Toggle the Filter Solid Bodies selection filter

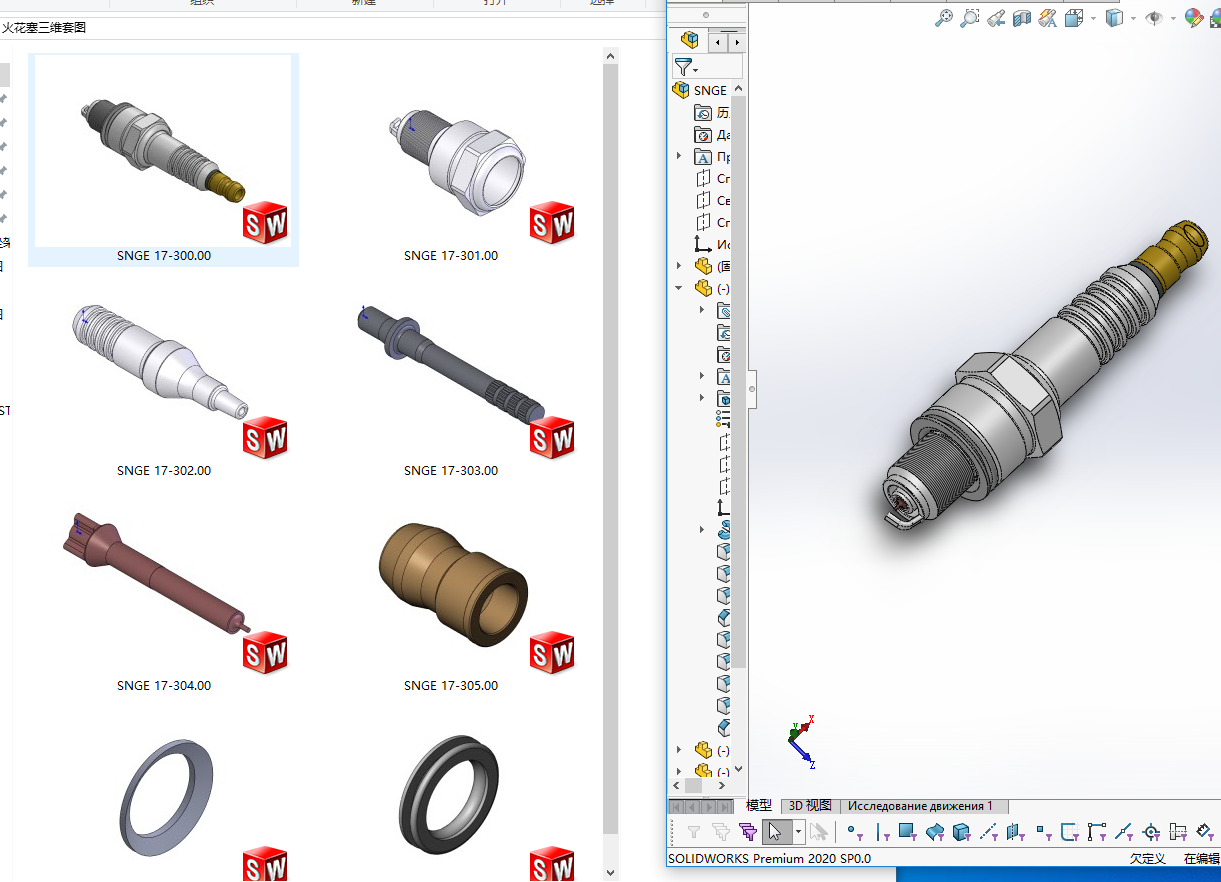pyautogui.click(x=961, y=832)
